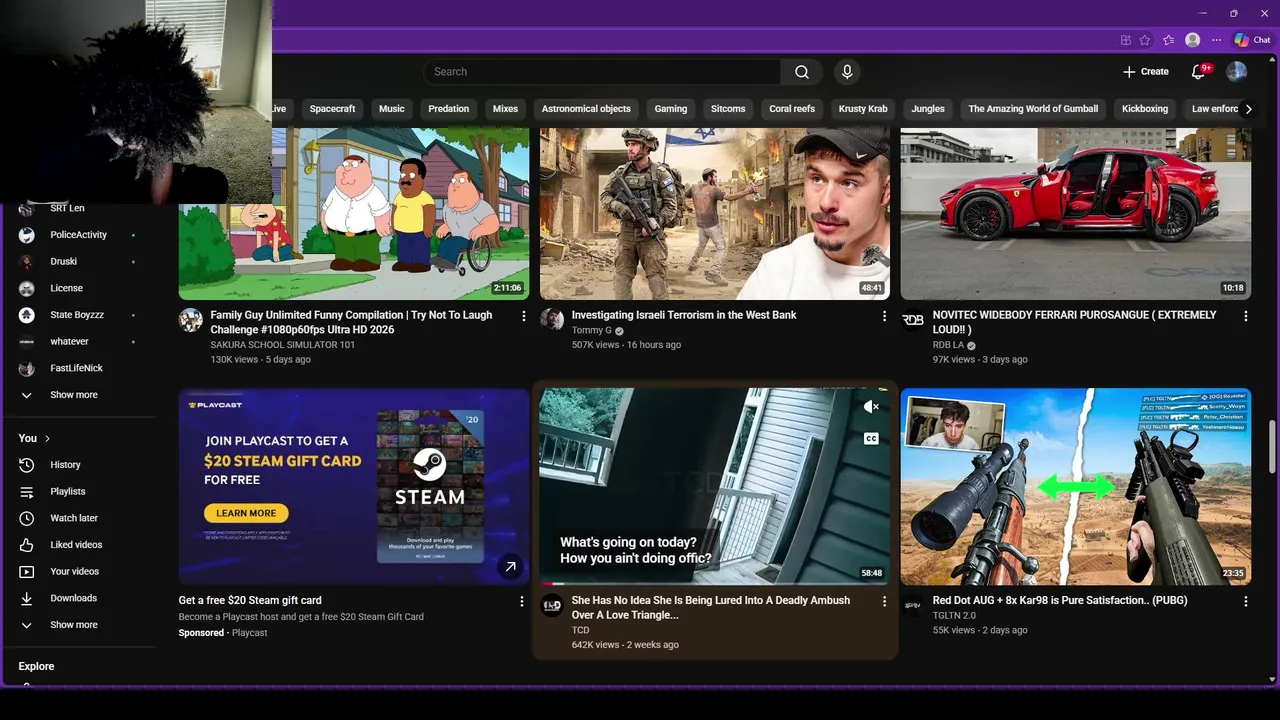Select the Spacecraft chip
Screen dimensions: 1280x720
pos(332,109)
